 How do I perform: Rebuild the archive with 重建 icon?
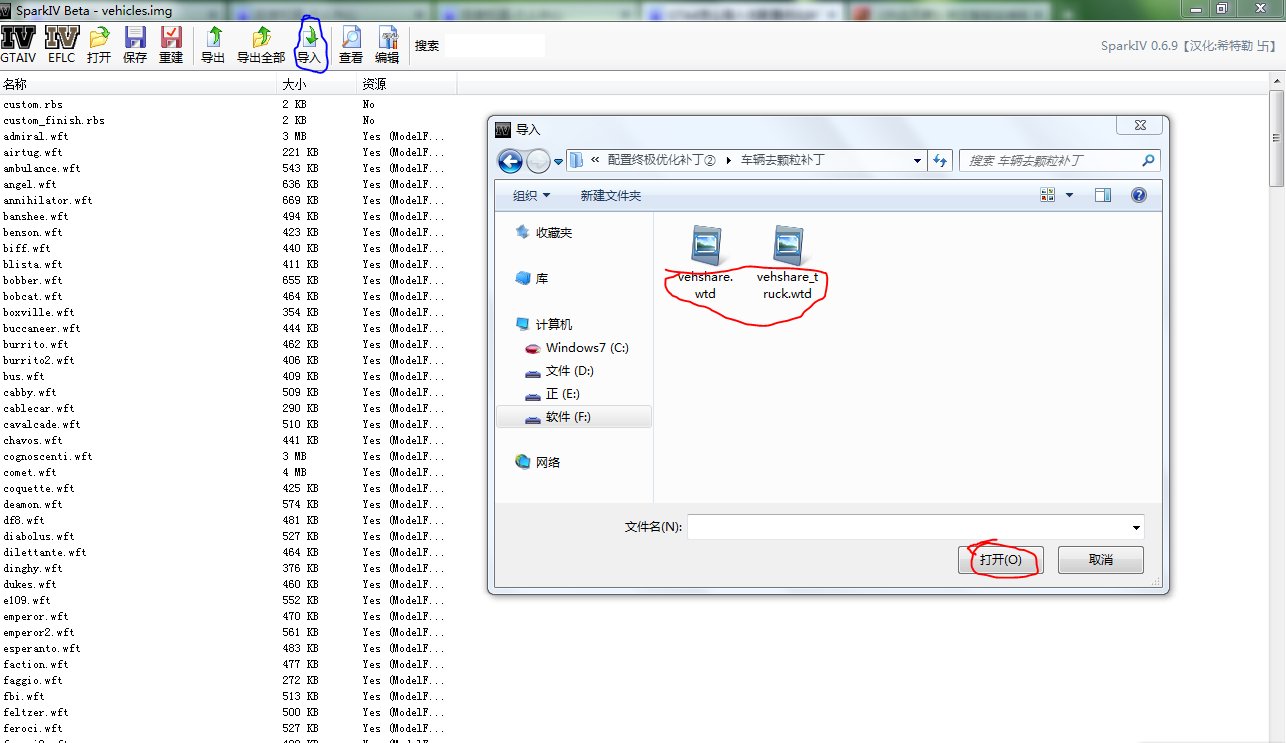[171, 45]
